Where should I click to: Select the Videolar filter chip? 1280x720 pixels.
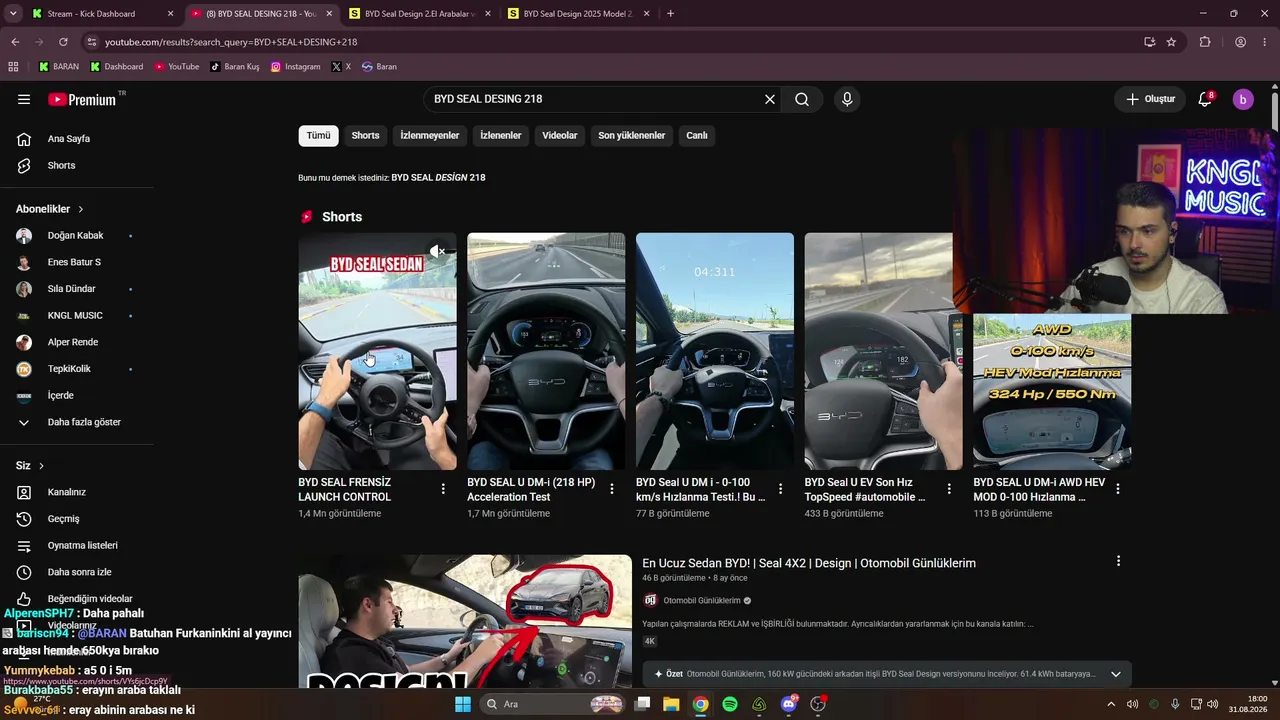point(560,136)
